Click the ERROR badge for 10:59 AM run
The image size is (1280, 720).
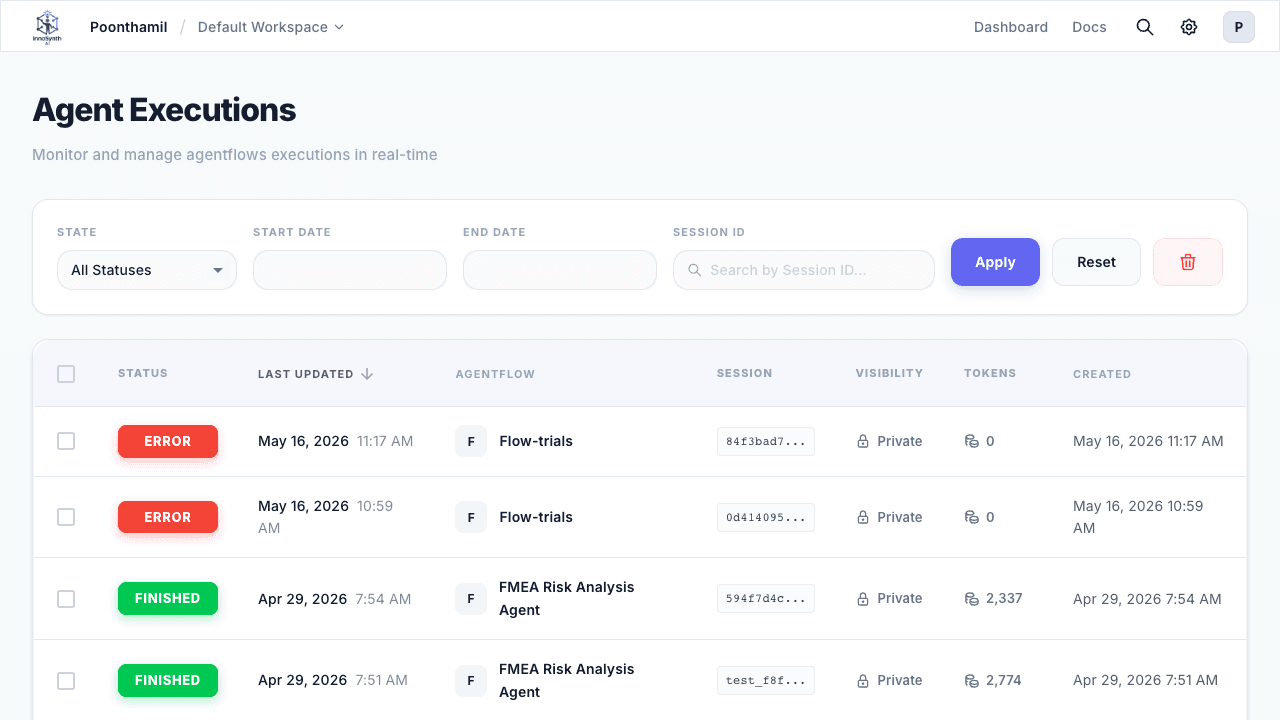coord(168,517)
